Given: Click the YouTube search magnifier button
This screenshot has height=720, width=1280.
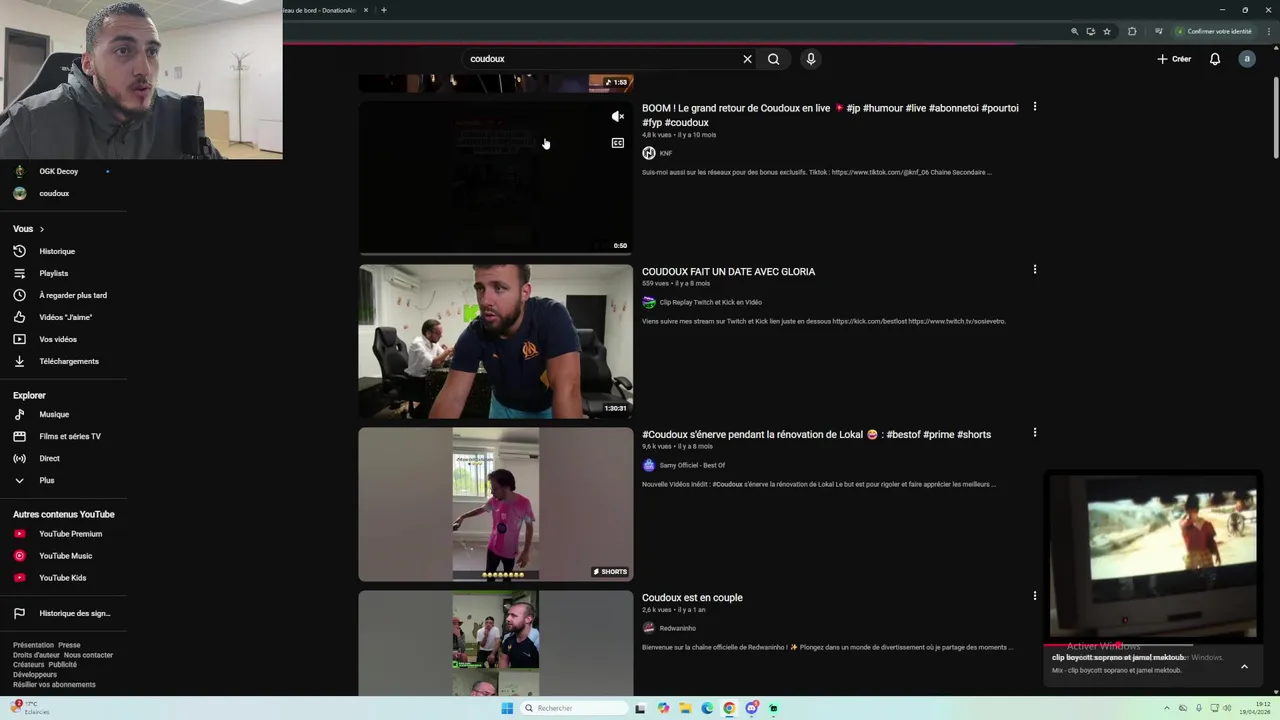Looking at the screenshot, I should (773, 59).
